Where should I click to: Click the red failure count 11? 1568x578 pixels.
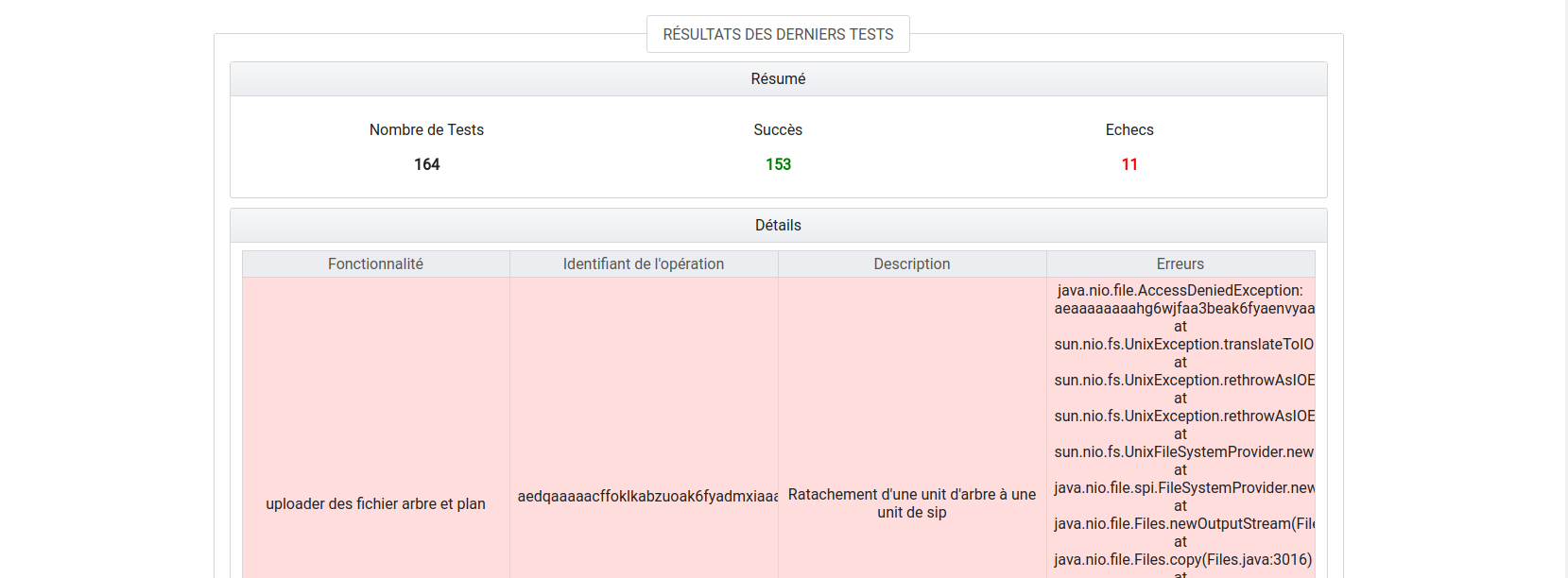1129,164
